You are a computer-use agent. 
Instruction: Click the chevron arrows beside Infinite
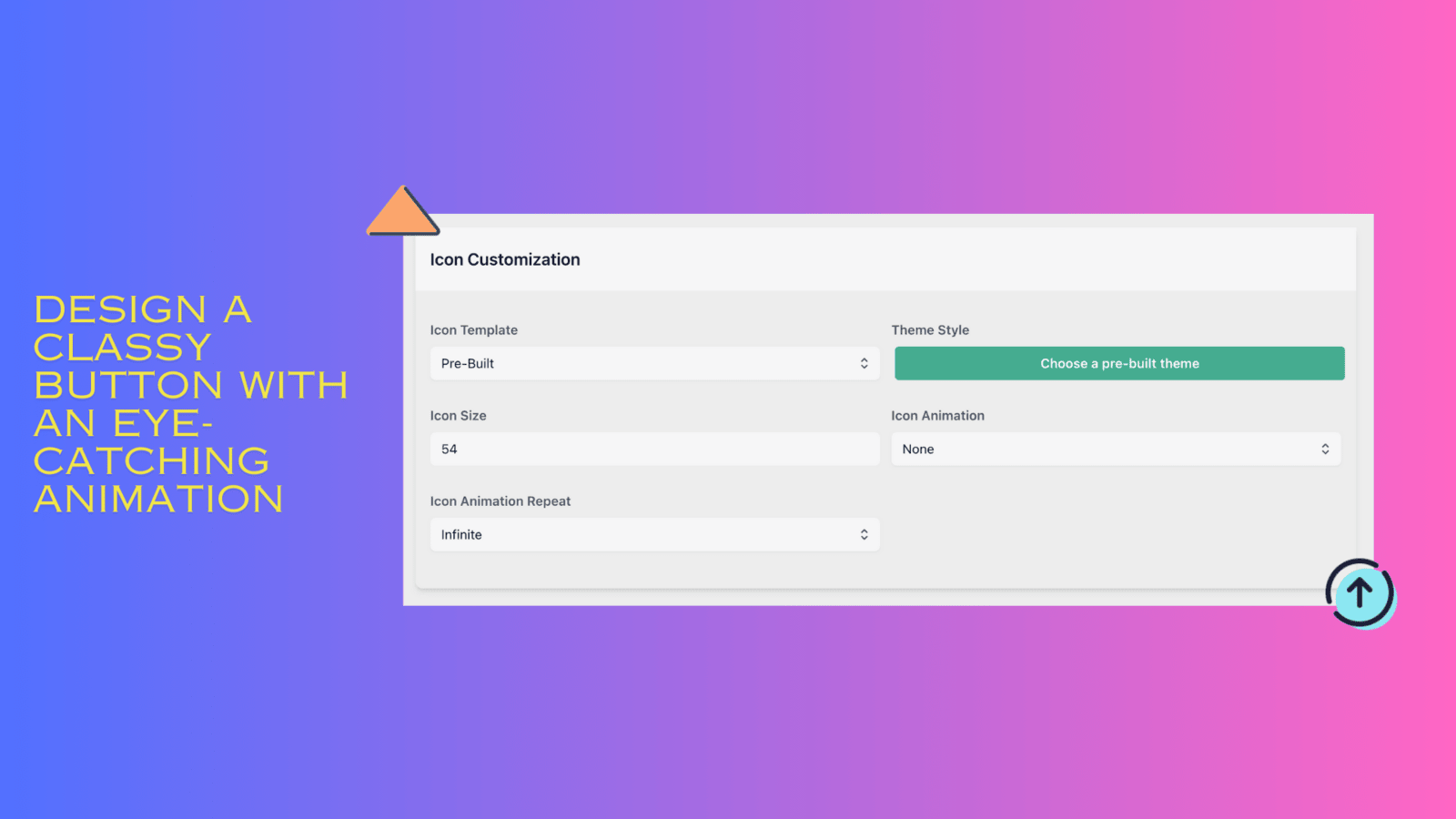864,534
